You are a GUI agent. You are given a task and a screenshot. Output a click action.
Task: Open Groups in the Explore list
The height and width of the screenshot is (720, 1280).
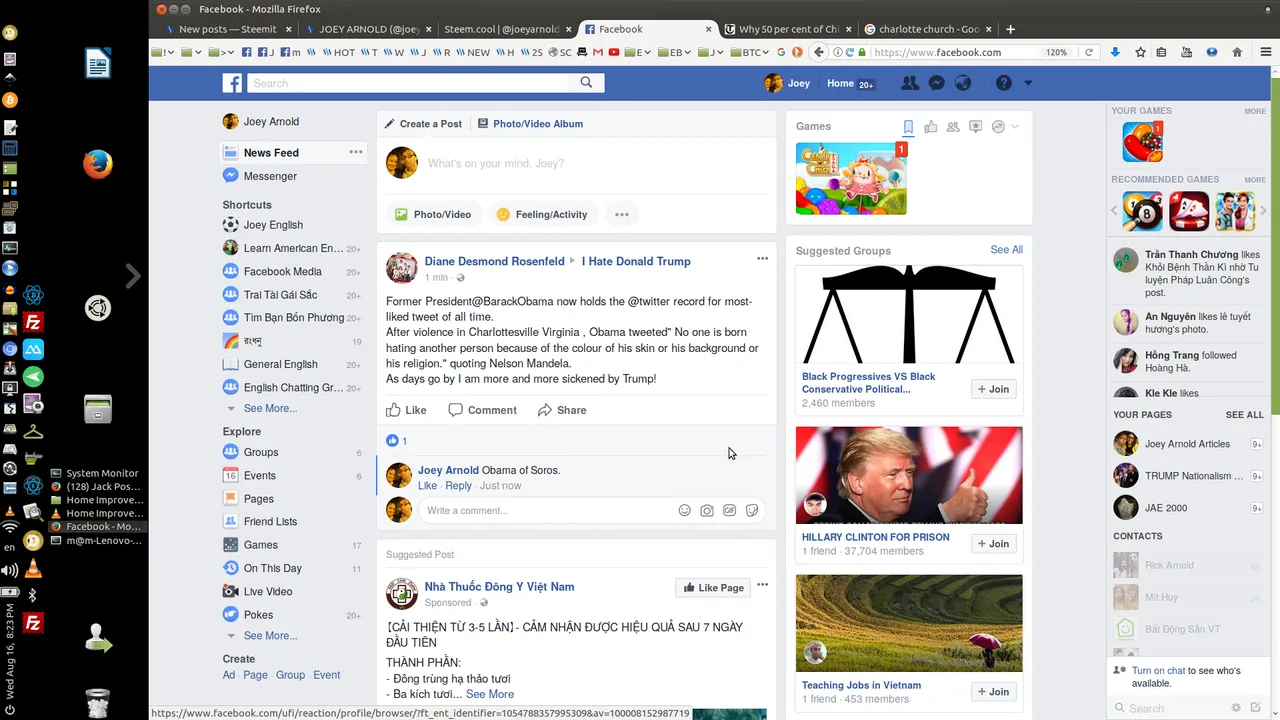tap(261, 452)
